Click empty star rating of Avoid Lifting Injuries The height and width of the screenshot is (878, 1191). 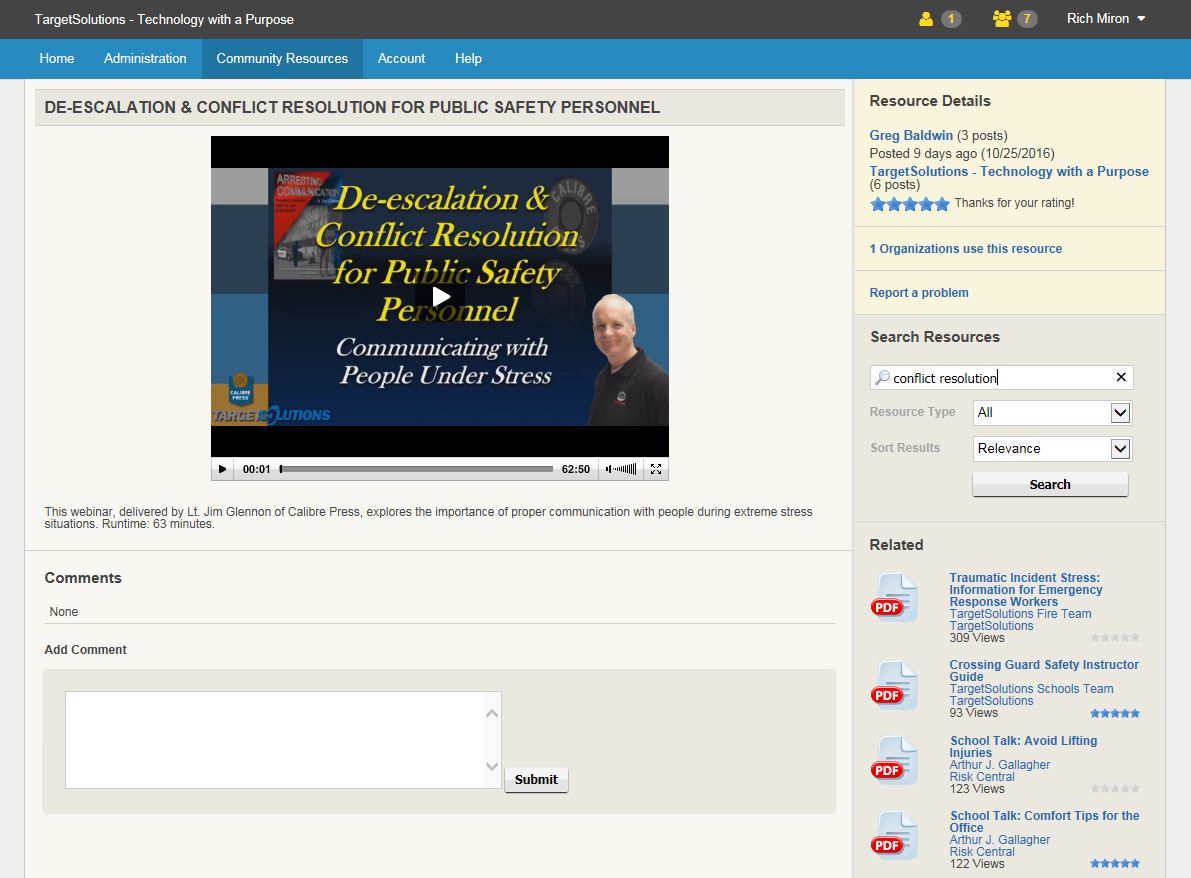(1114, 788)
